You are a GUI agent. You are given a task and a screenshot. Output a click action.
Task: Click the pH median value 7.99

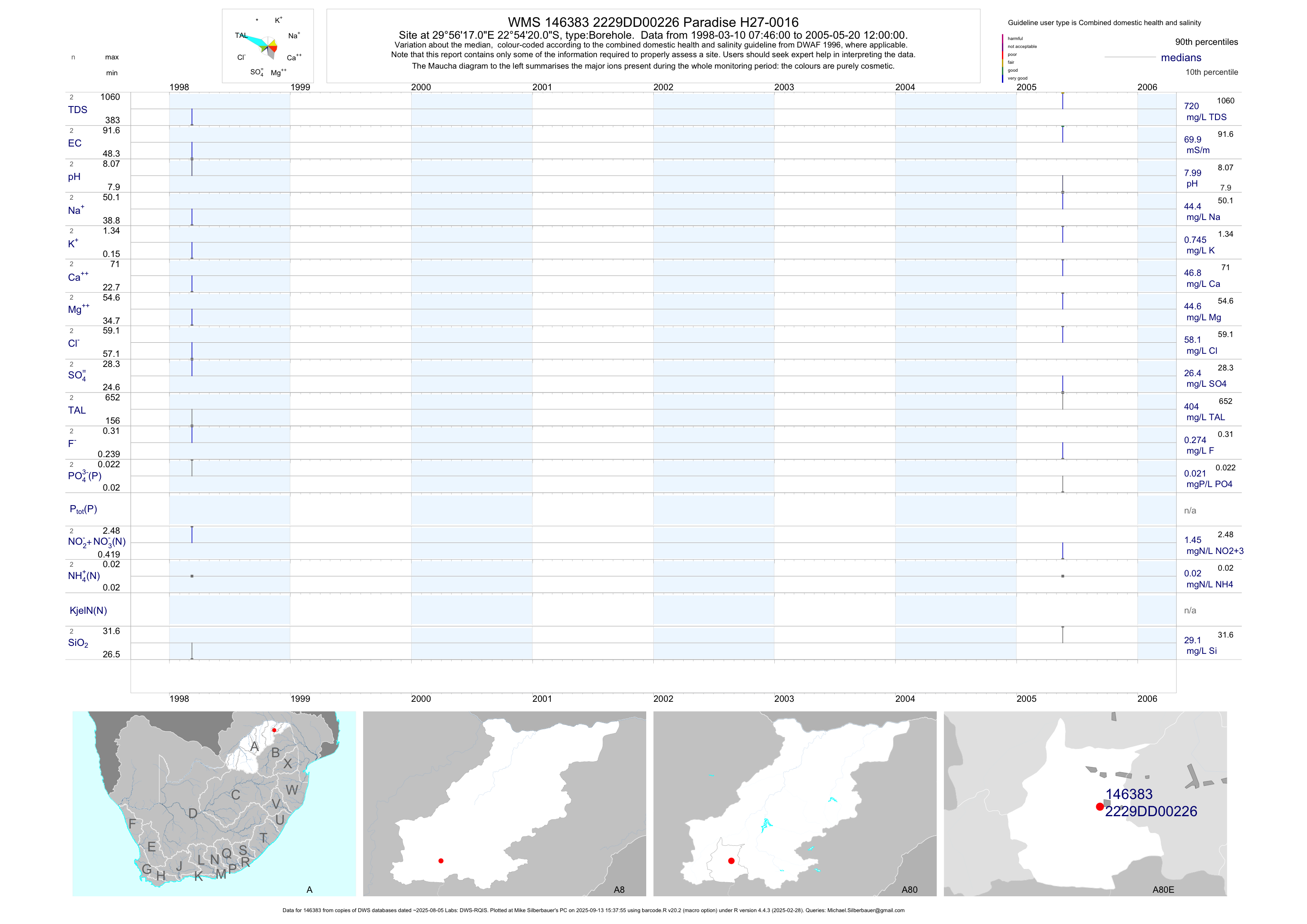pos(1192,173)
